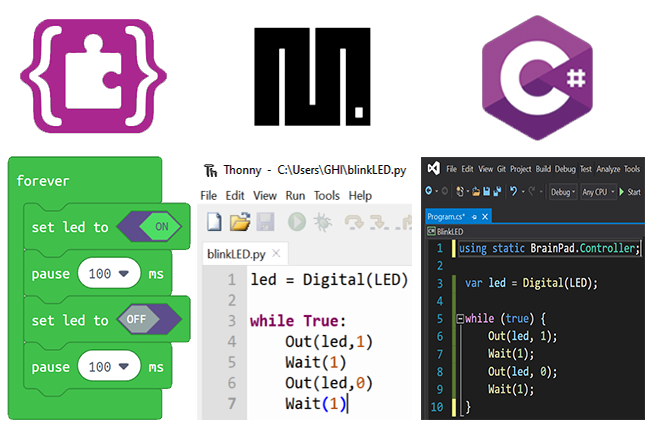Click the purple C# hexagon logo
650x433 pixels.
pyautogui.click(x=537, y=77)
